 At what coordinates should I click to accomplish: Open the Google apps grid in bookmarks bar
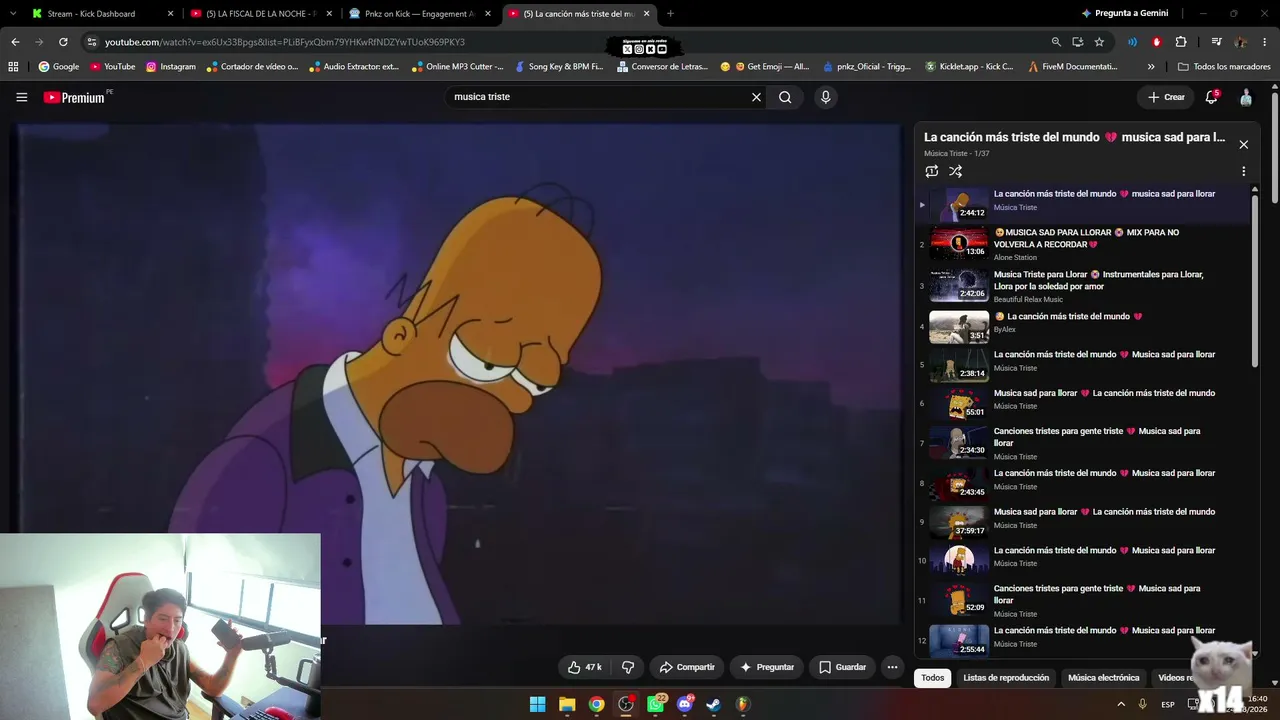tap(13, 67)
